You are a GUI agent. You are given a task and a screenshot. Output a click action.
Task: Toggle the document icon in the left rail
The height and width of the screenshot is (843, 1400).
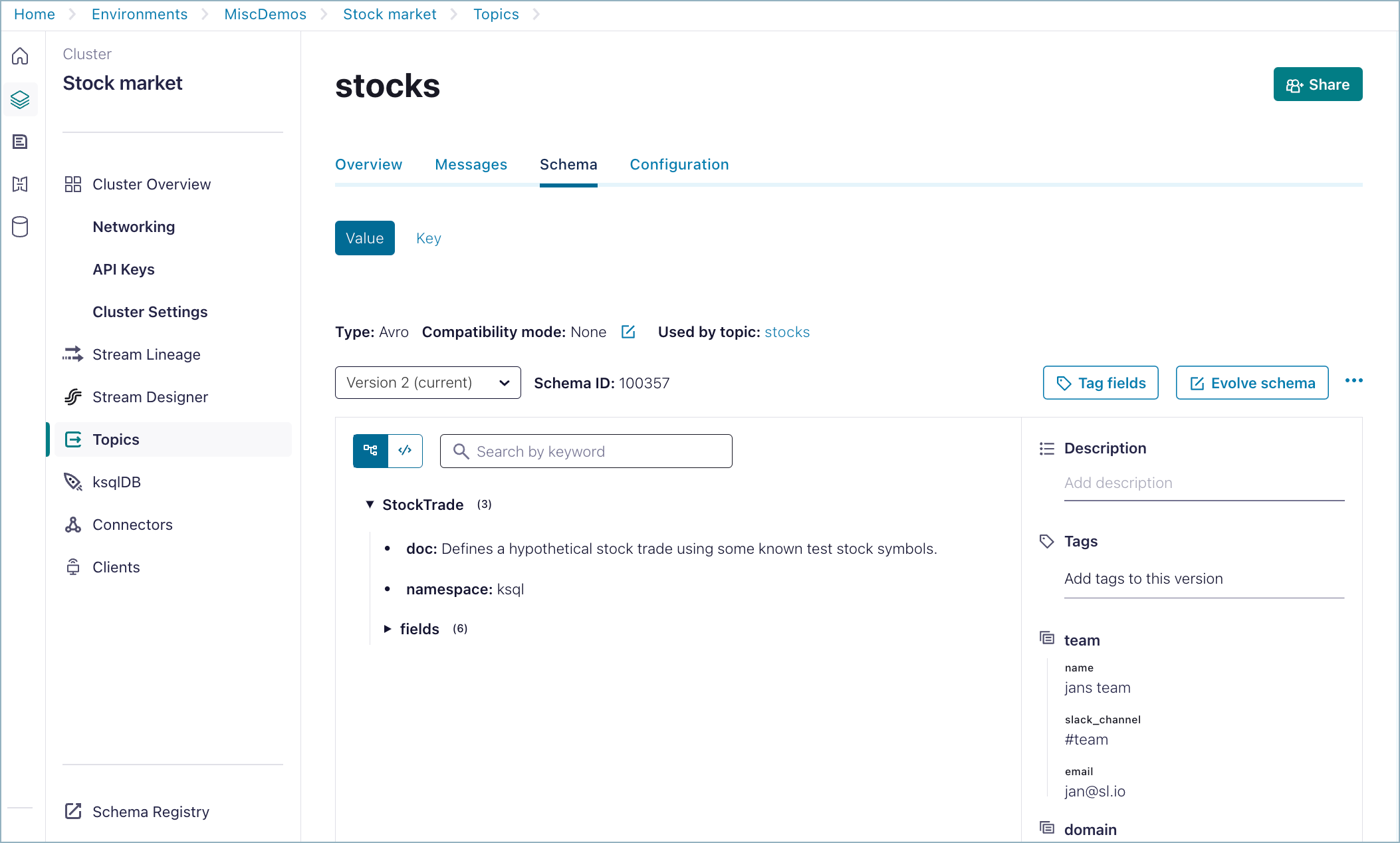[21, 142]
